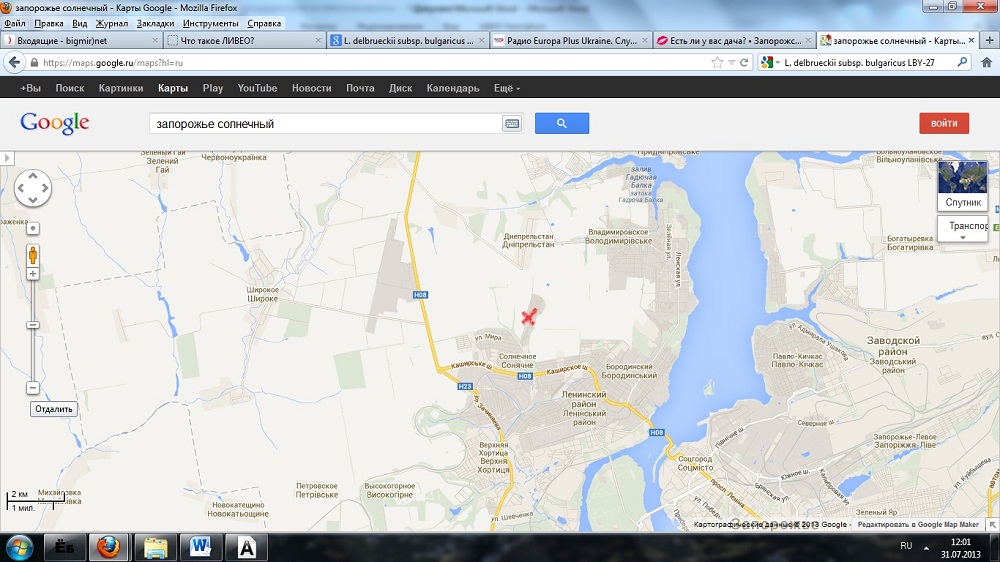Select the Street View pegman icon
The width and height of the screenshot is (1000, 562).
[33, 255]
